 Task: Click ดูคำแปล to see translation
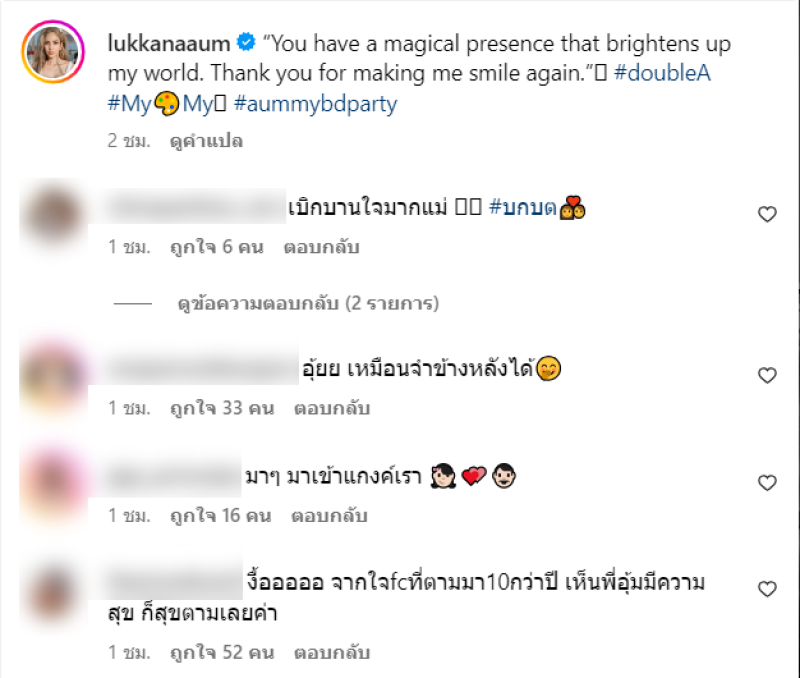206,141
